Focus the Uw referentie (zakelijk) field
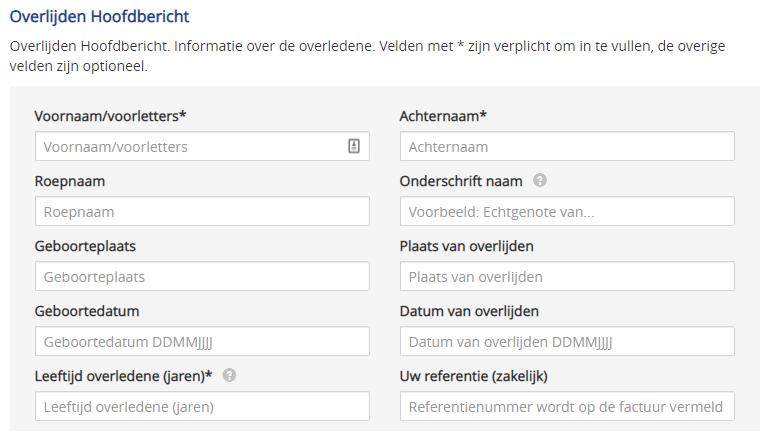The image size is (768, 445). (567, 406)
